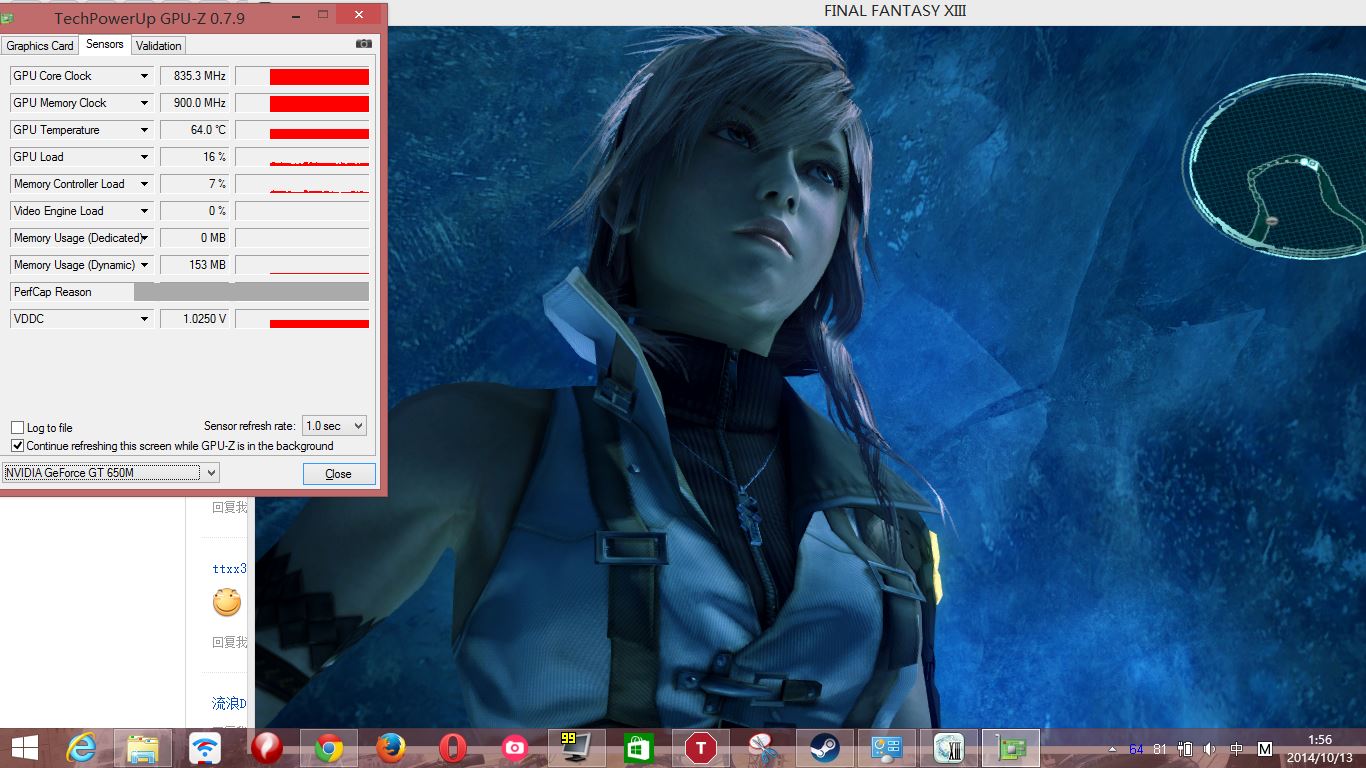
Task: Open File Explorer on the taskbar
Action: pyautogui.click(x=143, y=748)
